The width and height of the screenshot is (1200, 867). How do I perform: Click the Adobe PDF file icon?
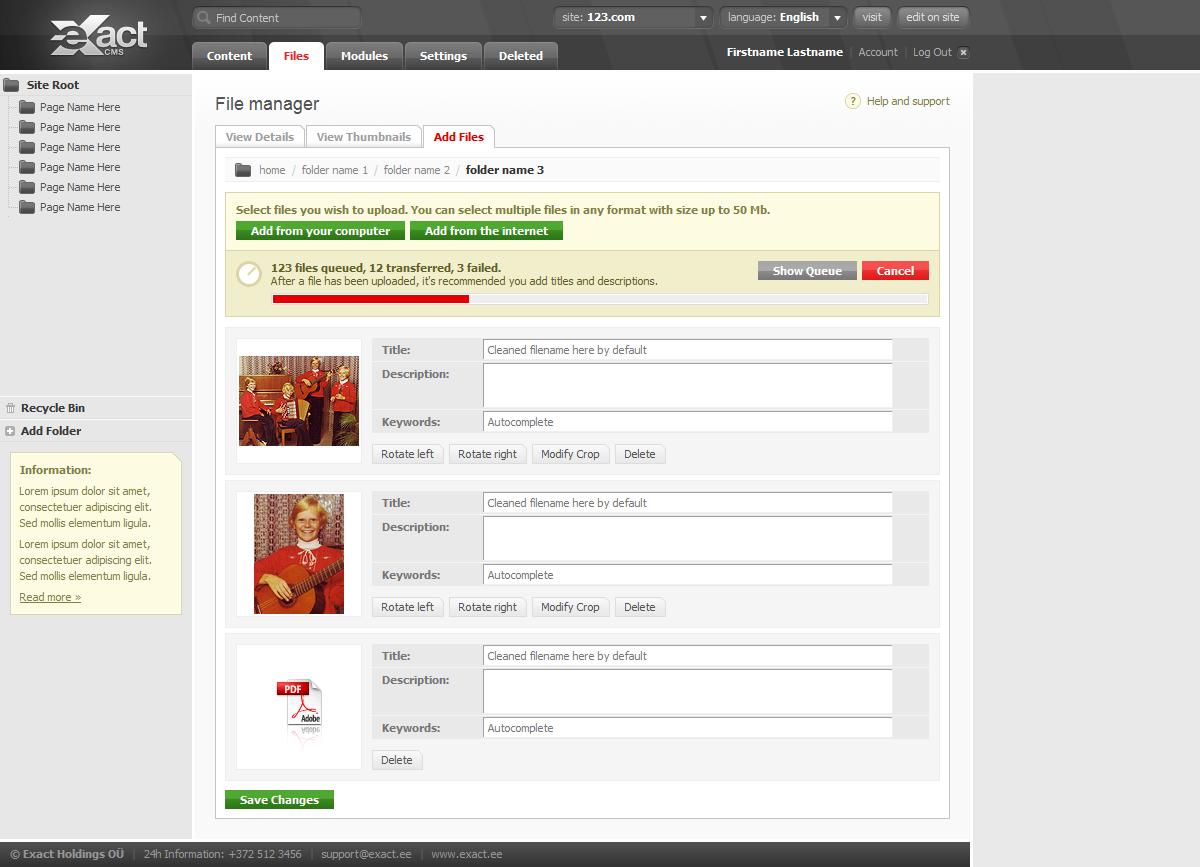point(299,708)
